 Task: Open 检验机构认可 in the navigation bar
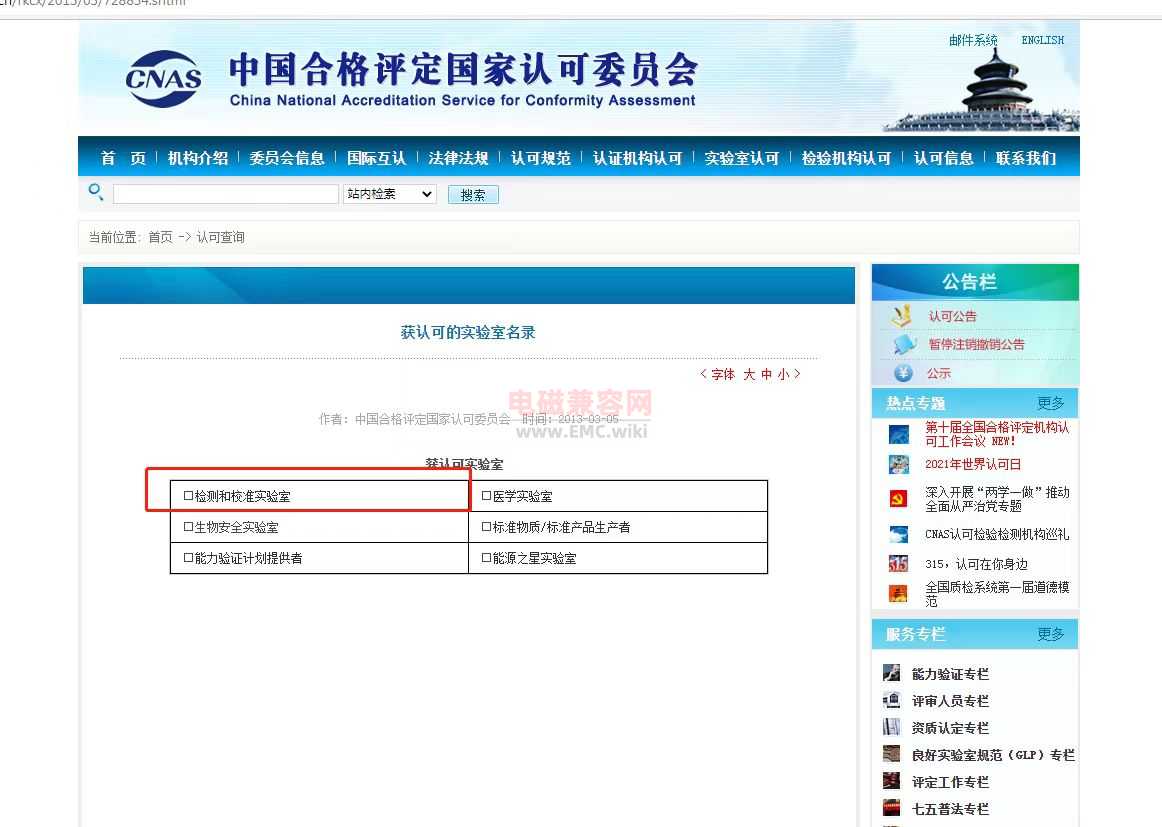click(846, 158)
